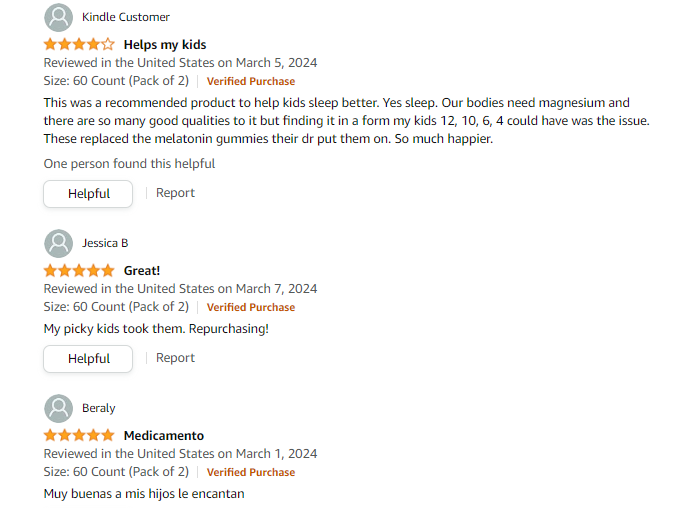
Task: Click the four-star rating on Kindle Customer's review
Action: click(79, 45)
